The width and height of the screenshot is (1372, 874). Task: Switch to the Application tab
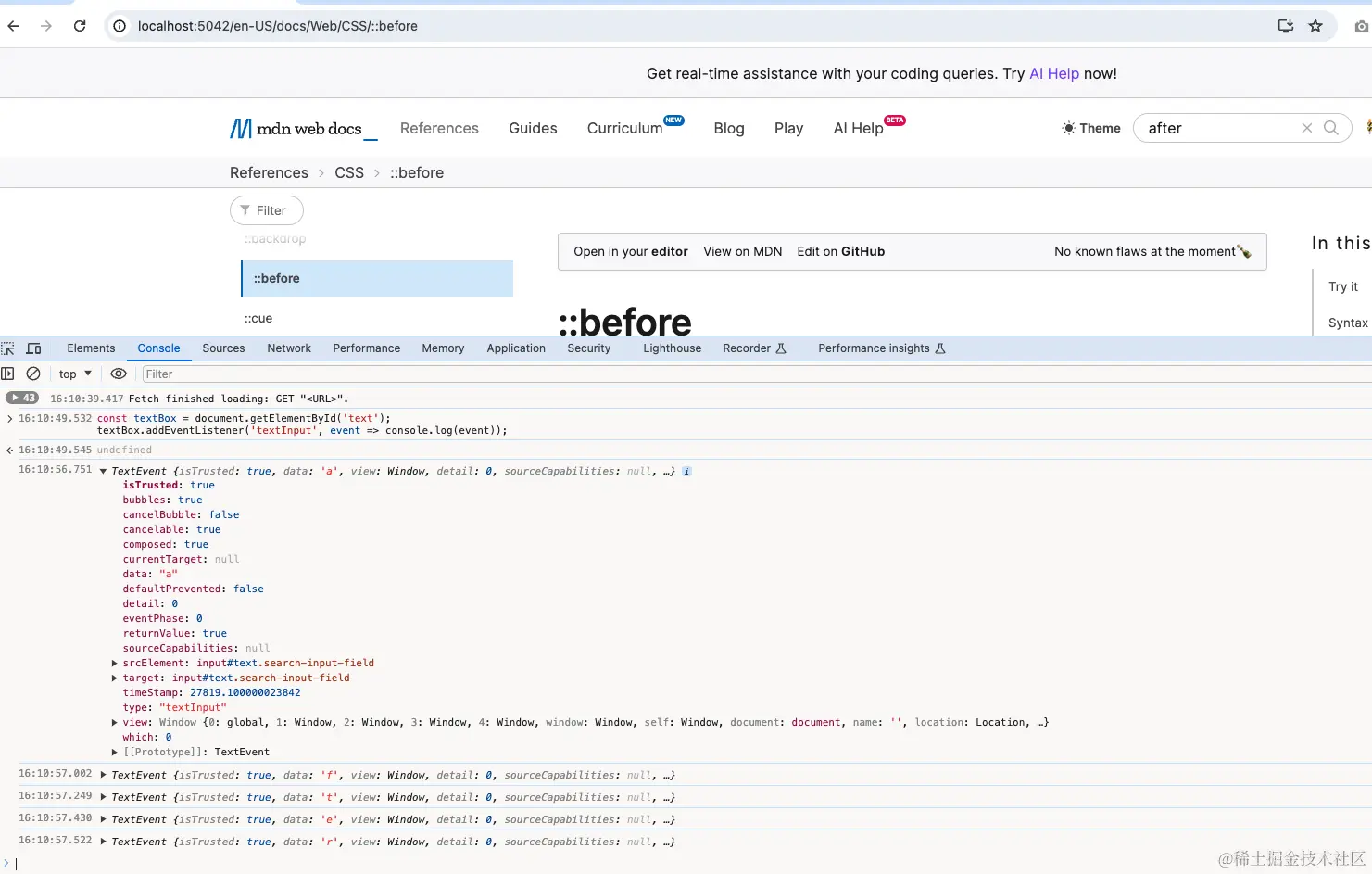(x=516, y=348)
